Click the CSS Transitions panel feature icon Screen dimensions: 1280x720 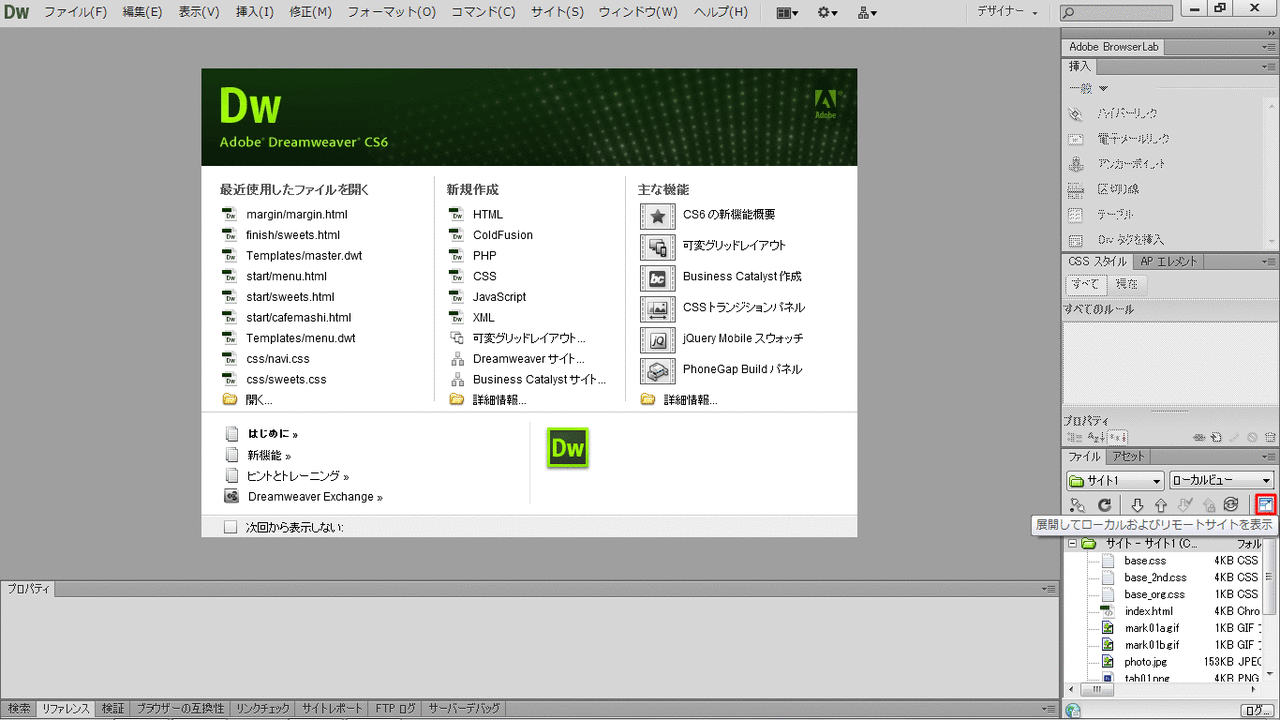pyautogui.click(x=658, y=308)
